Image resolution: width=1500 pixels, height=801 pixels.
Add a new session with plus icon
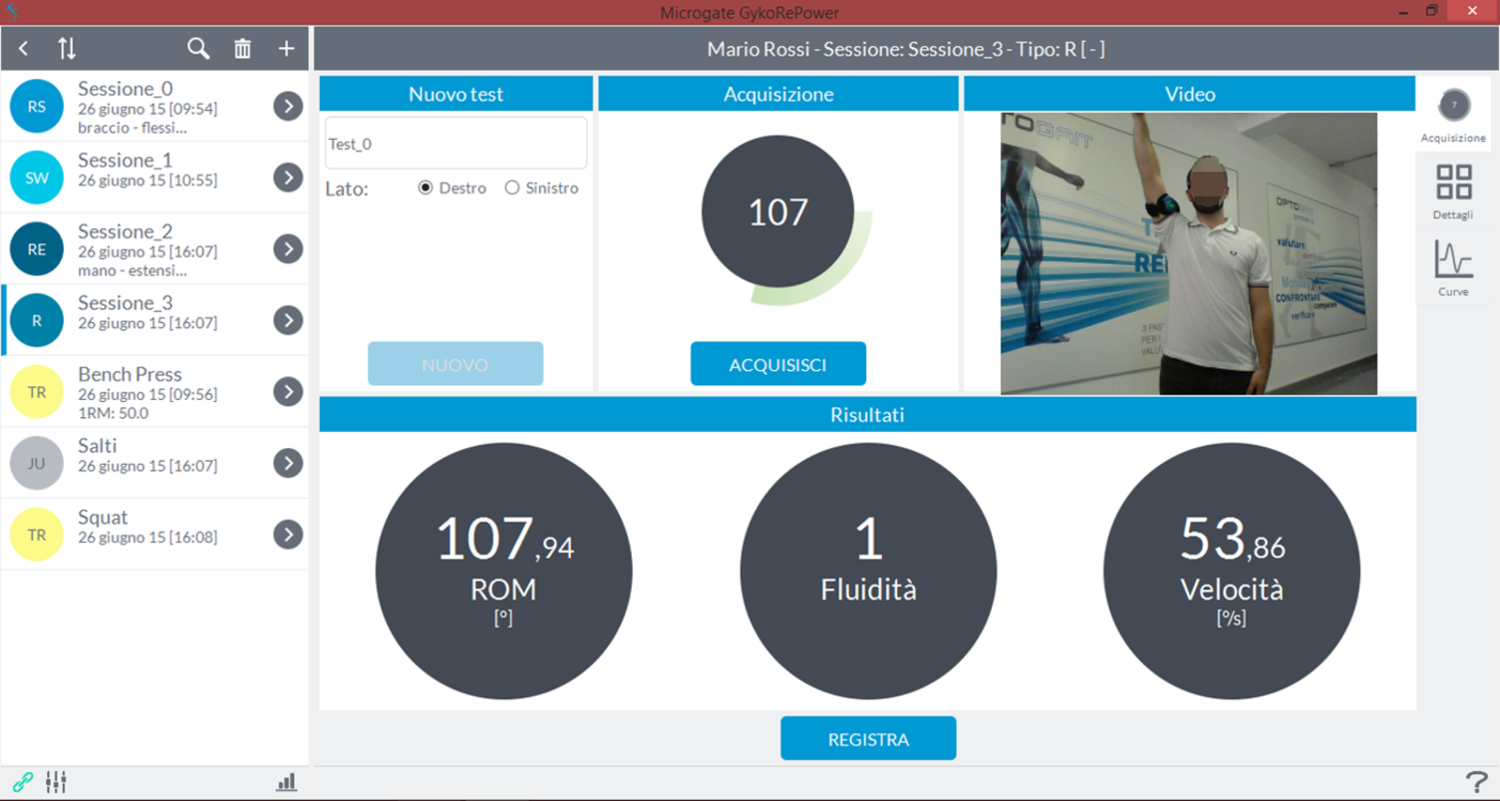(x=286, y=48)
